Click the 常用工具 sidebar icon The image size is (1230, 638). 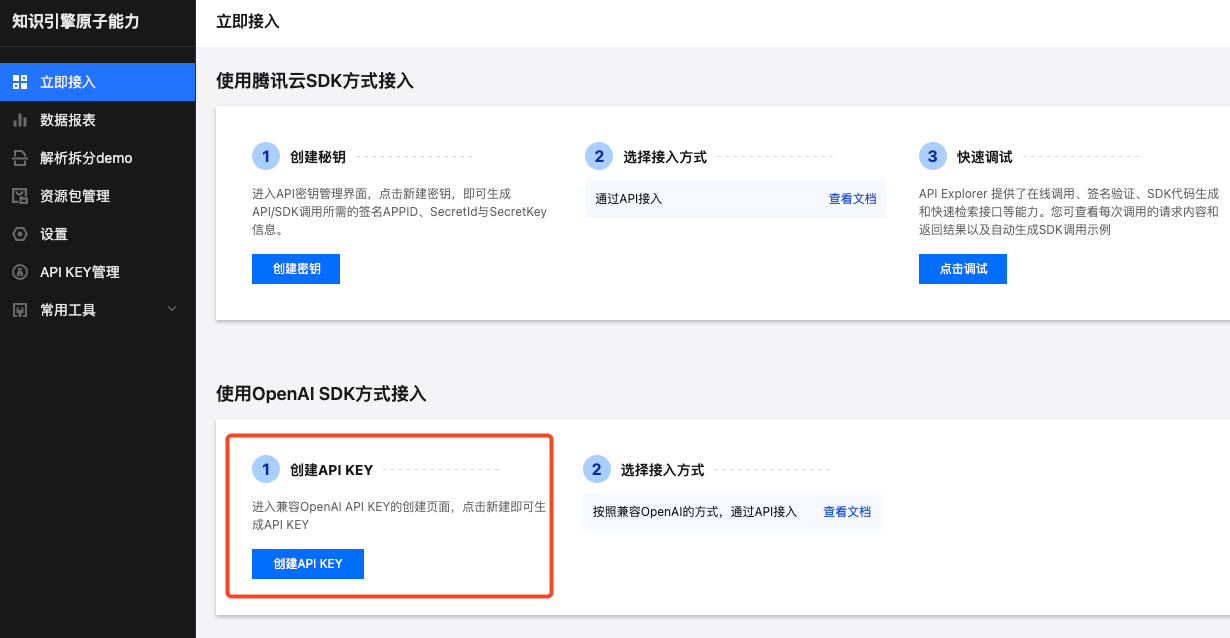click(20, 310)
